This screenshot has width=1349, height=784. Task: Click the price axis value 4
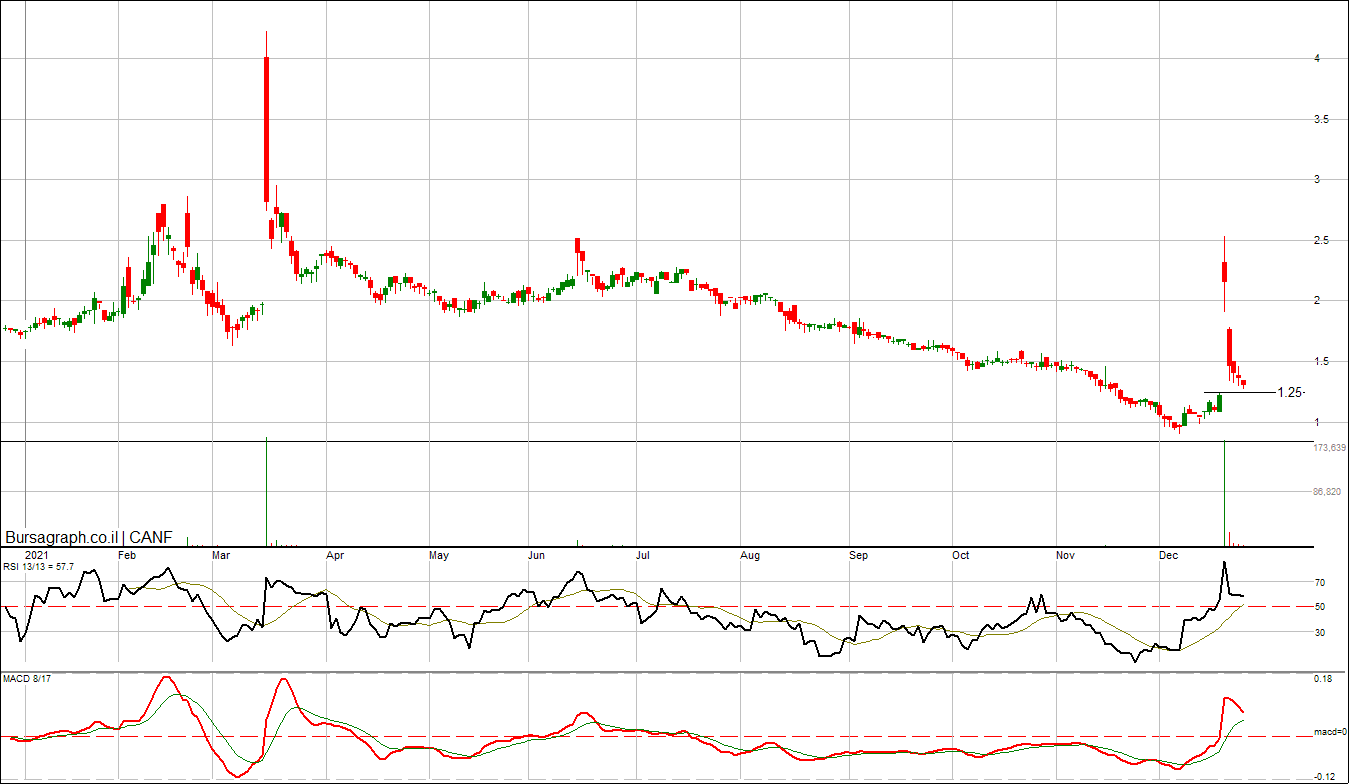[1318, 59]
